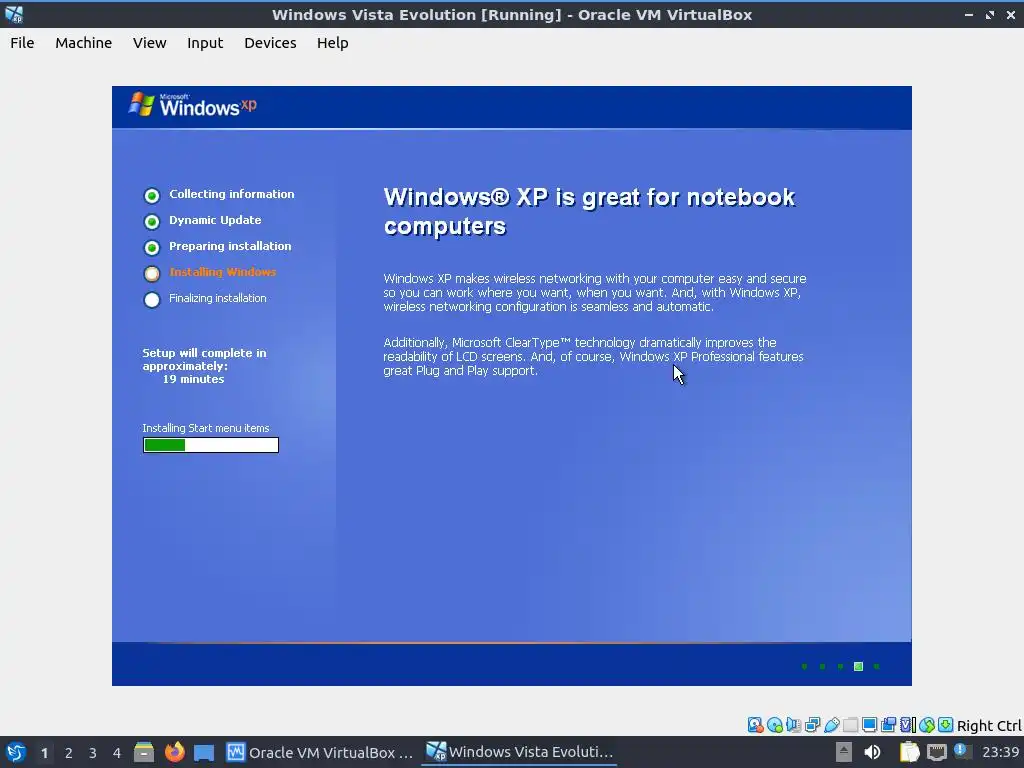Click the Windows XP logo in setup header

pos(193,104)
